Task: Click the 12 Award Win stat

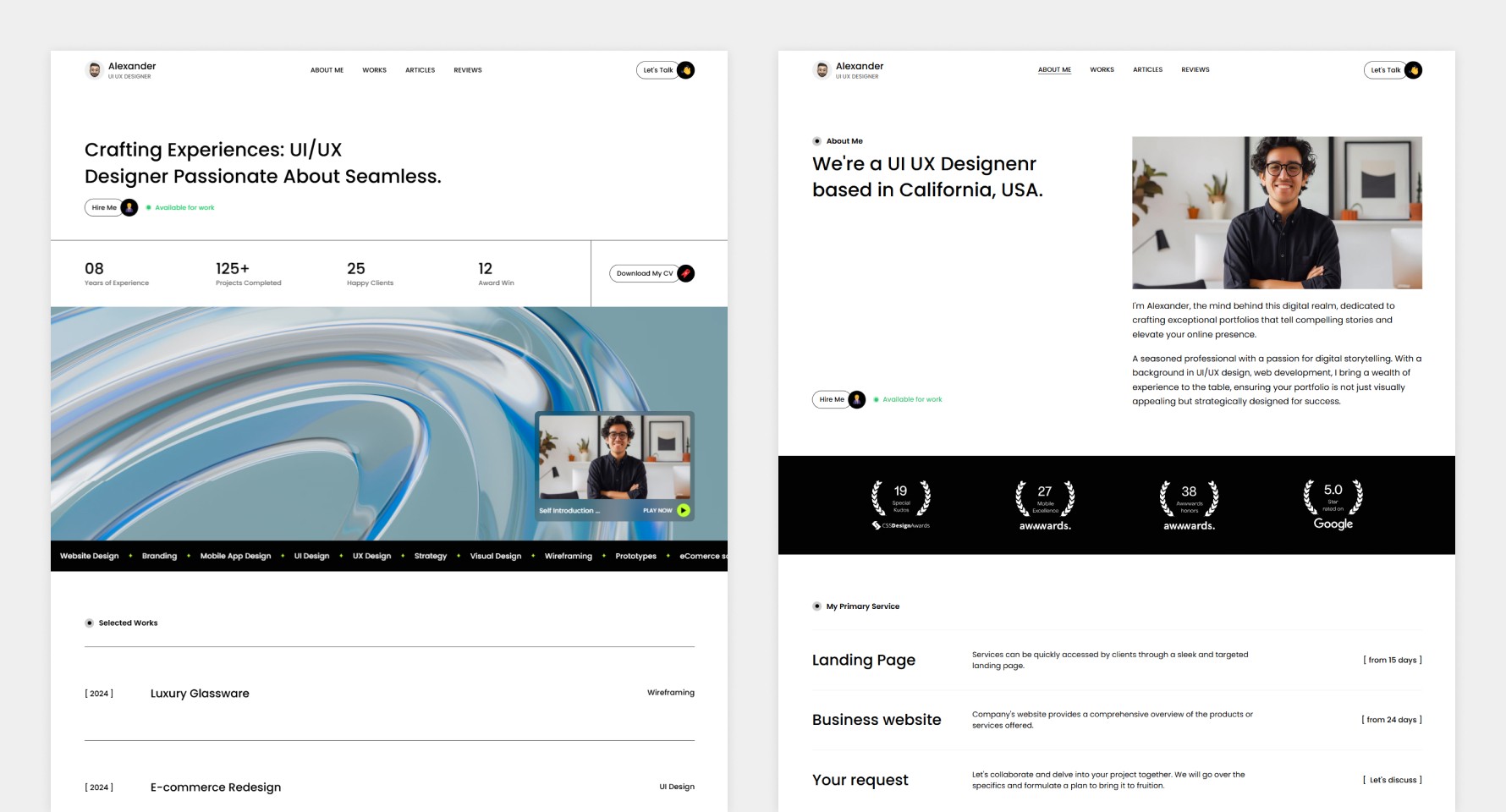Action: point(496,273)
